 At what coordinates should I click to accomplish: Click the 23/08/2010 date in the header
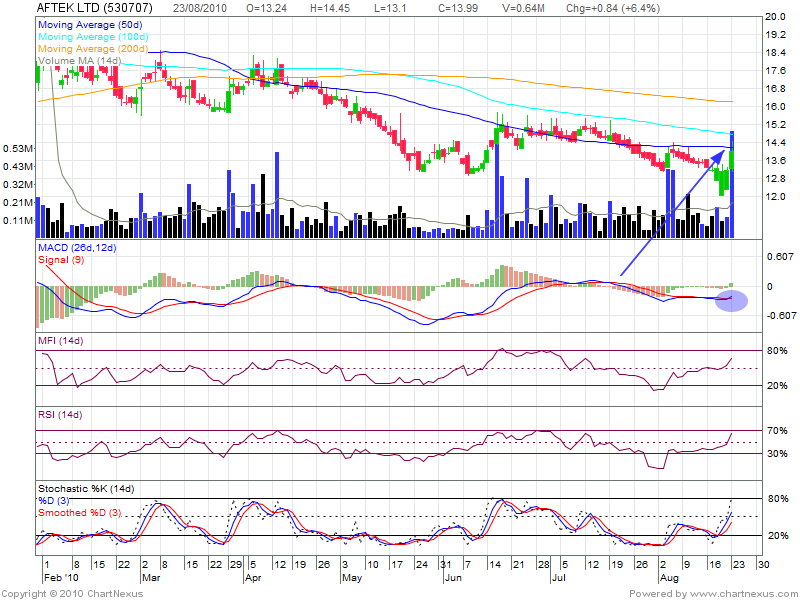click(x=200, y=7)
